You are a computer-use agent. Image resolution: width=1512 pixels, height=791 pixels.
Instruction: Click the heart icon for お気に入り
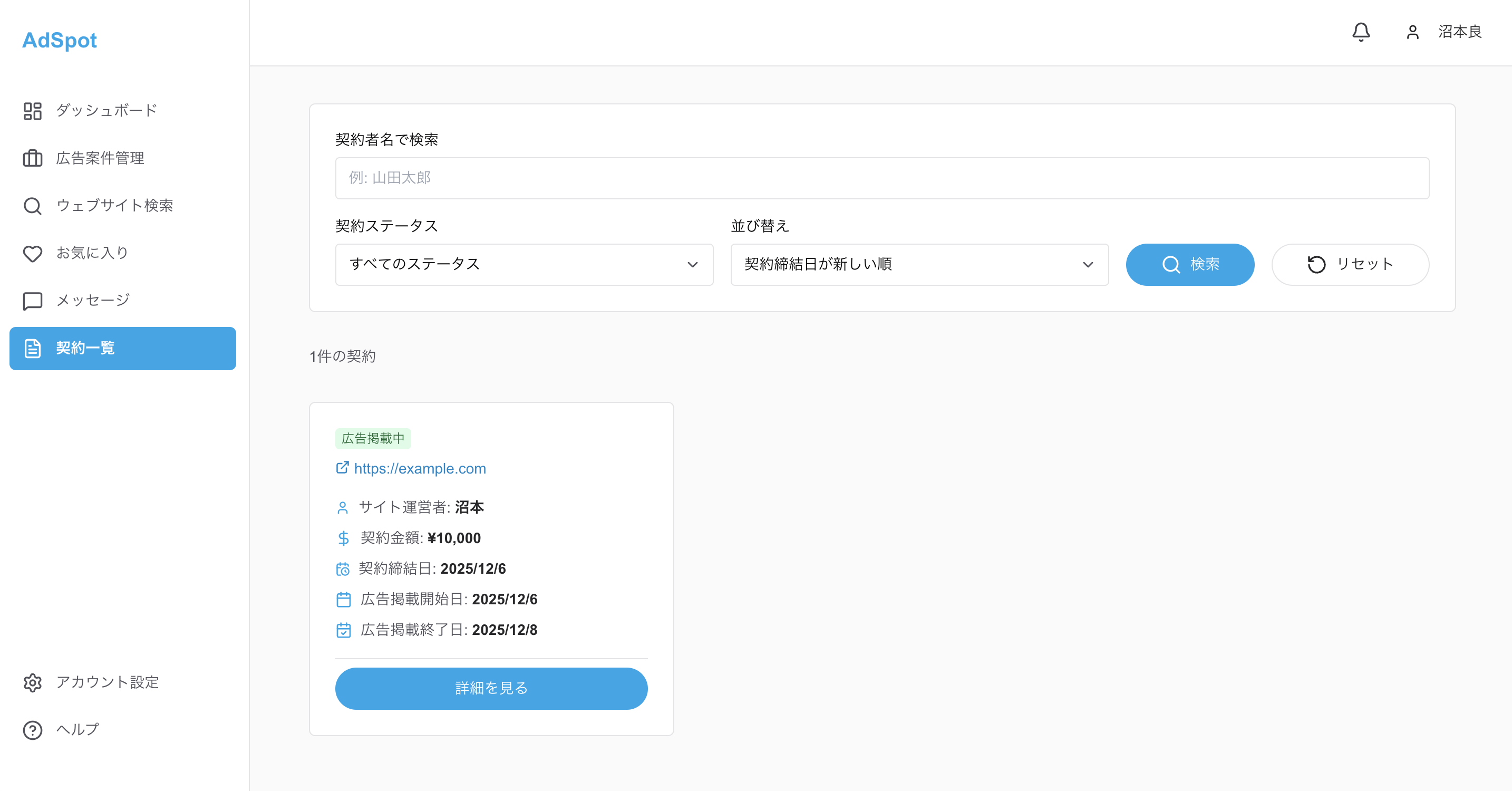coord(32,253)
